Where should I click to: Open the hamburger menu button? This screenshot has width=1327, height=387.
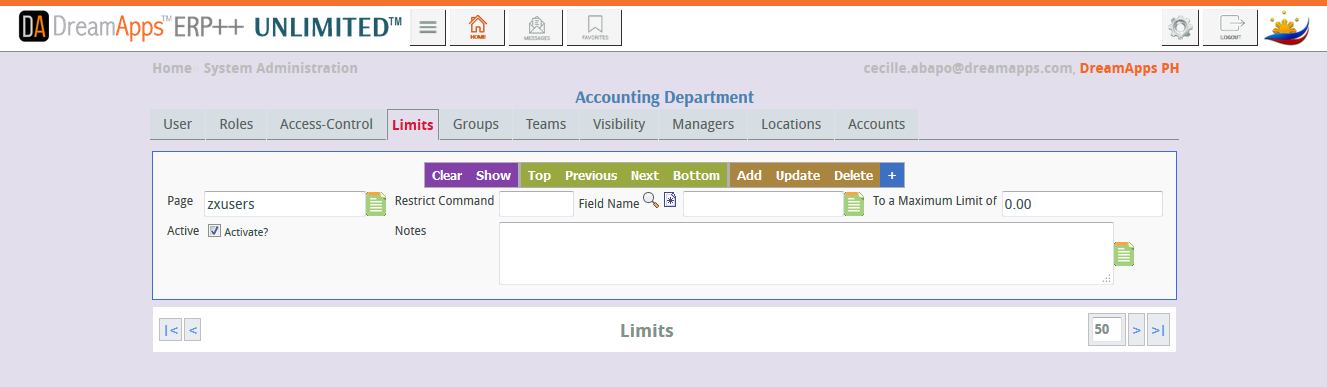pos(428,27)
